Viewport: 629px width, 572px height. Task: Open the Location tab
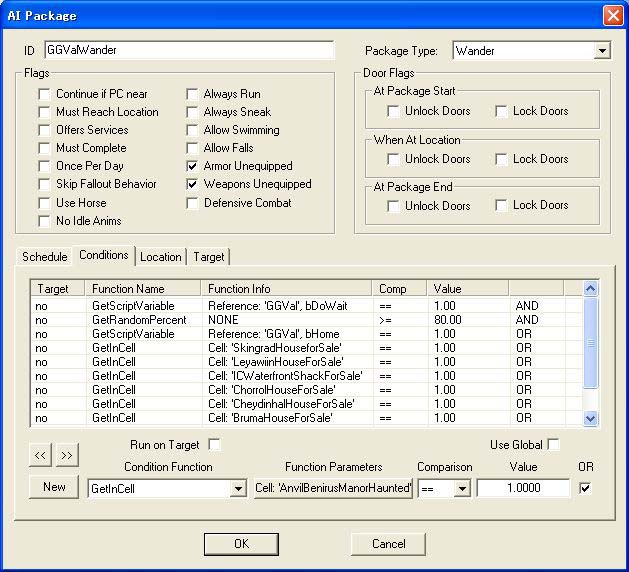(161, 257)
